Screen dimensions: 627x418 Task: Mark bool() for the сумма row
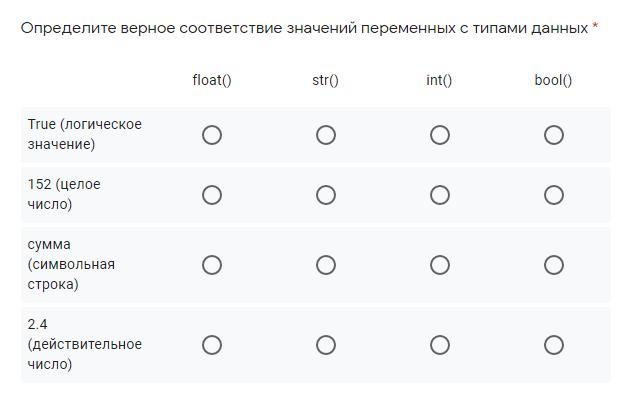tap(554, 265)
